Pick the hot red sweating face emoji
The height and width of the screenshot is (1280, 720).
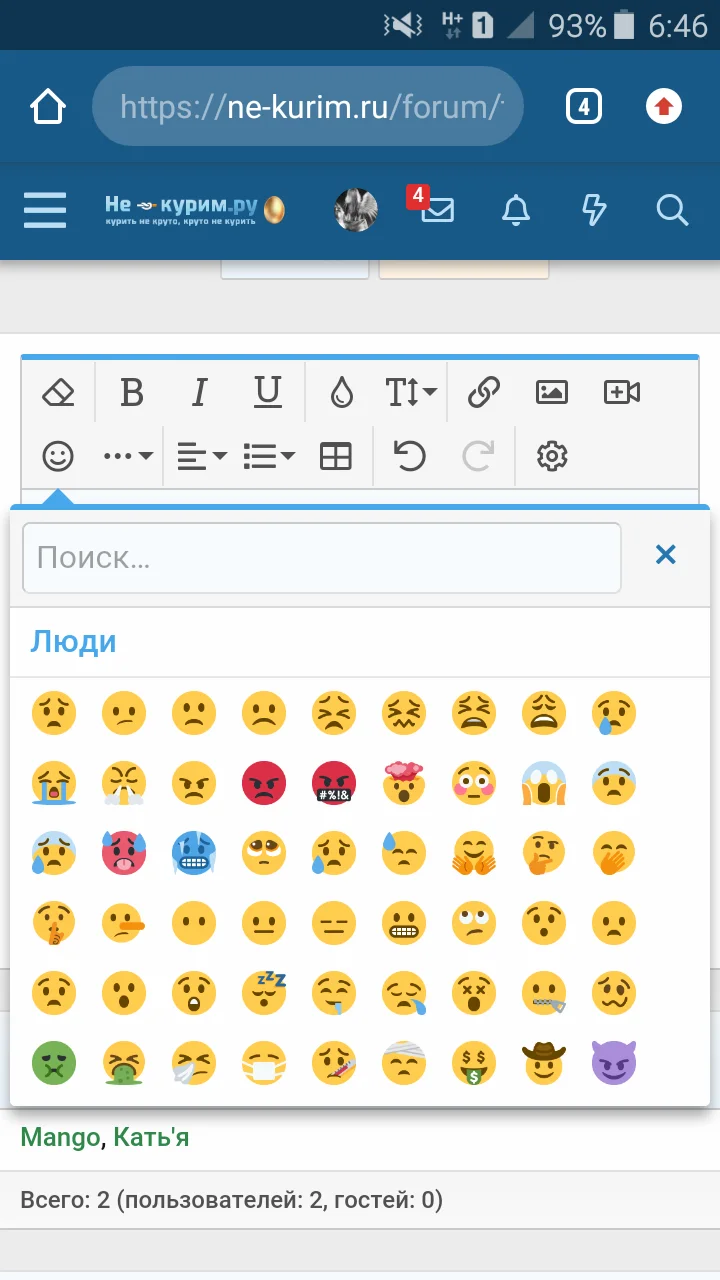click(x=124, y=853)
